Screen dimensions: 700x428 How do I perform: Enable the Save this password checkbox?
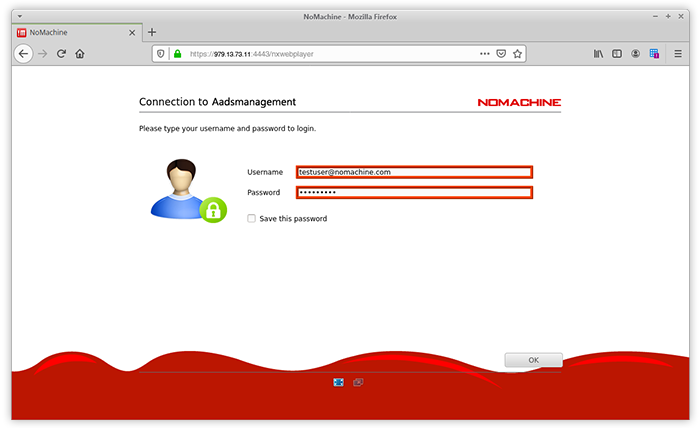(x=252, y=218)
